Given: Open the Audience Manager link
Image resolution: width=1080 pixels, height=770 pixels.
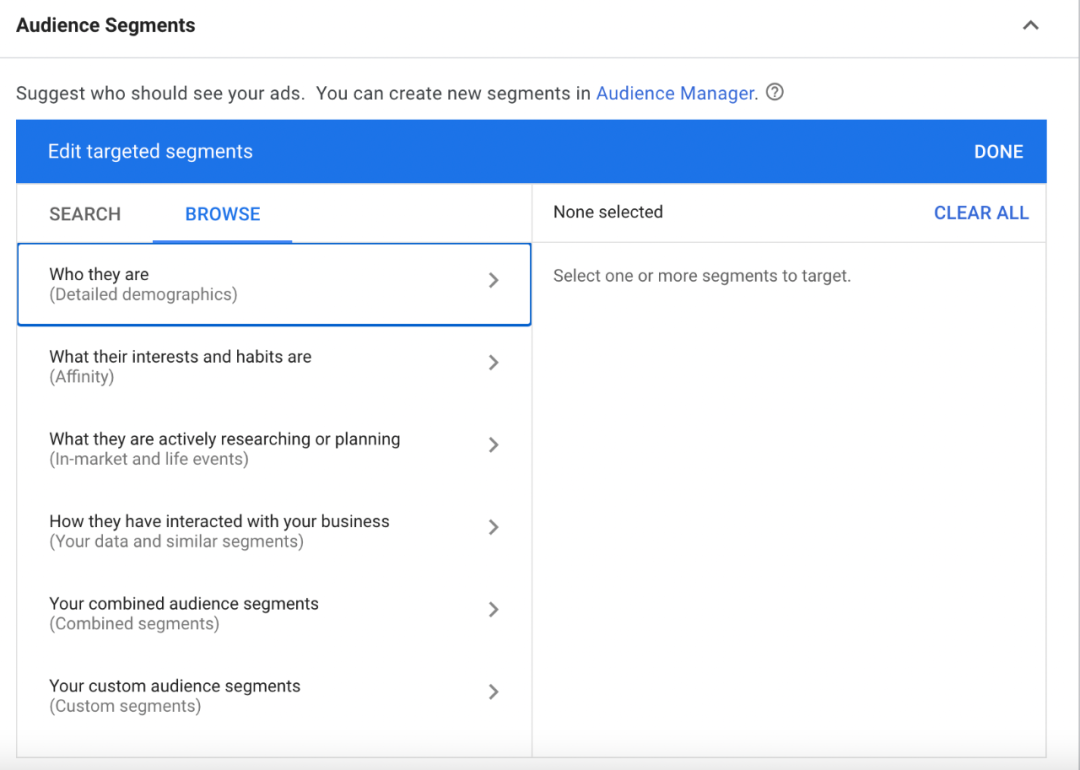Looking at the screenshot, I should (x=675, y=93).
